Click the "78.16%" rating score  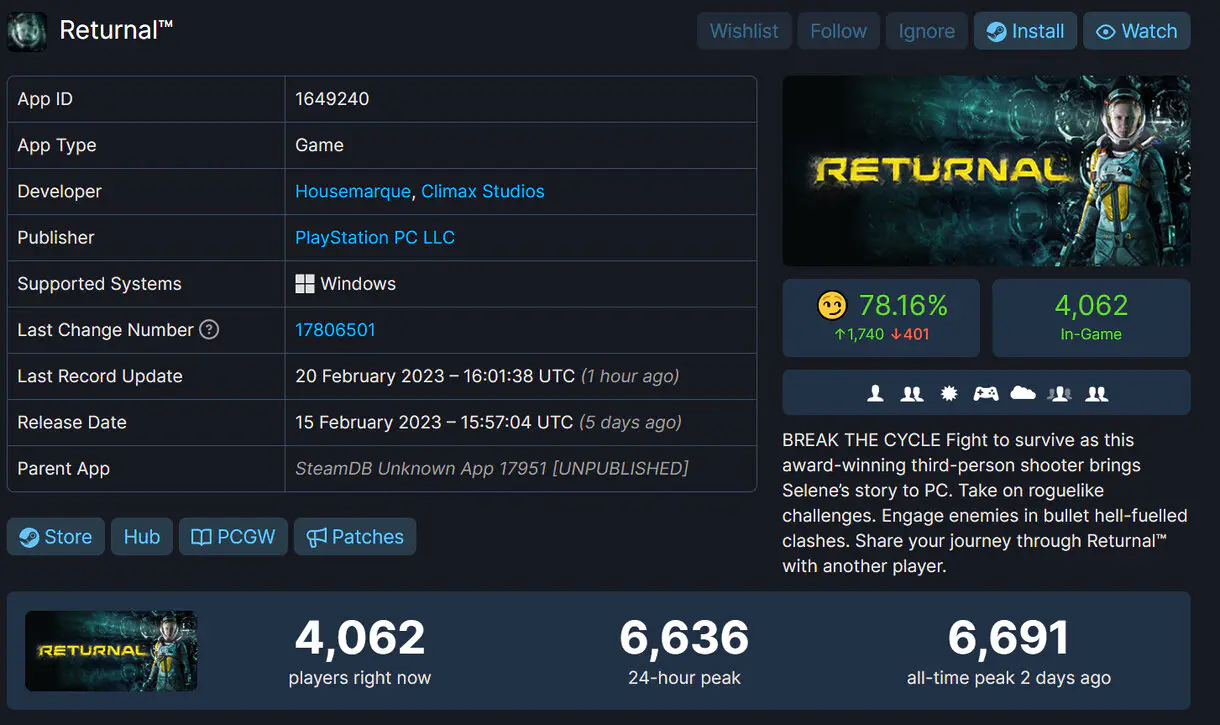point(903,305)
